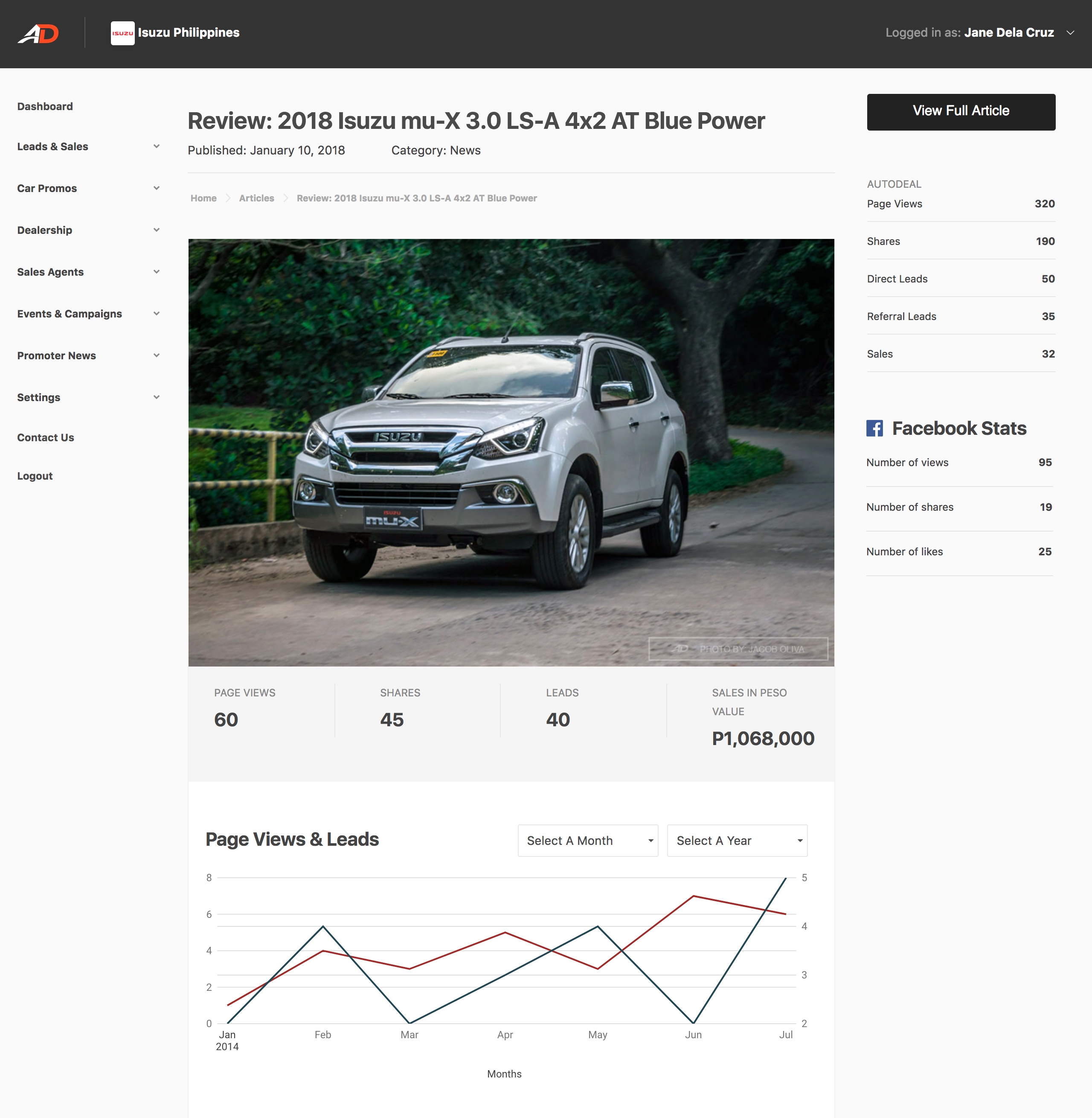Click the Category: News text

pyautogui.click(x=436, y=150)
